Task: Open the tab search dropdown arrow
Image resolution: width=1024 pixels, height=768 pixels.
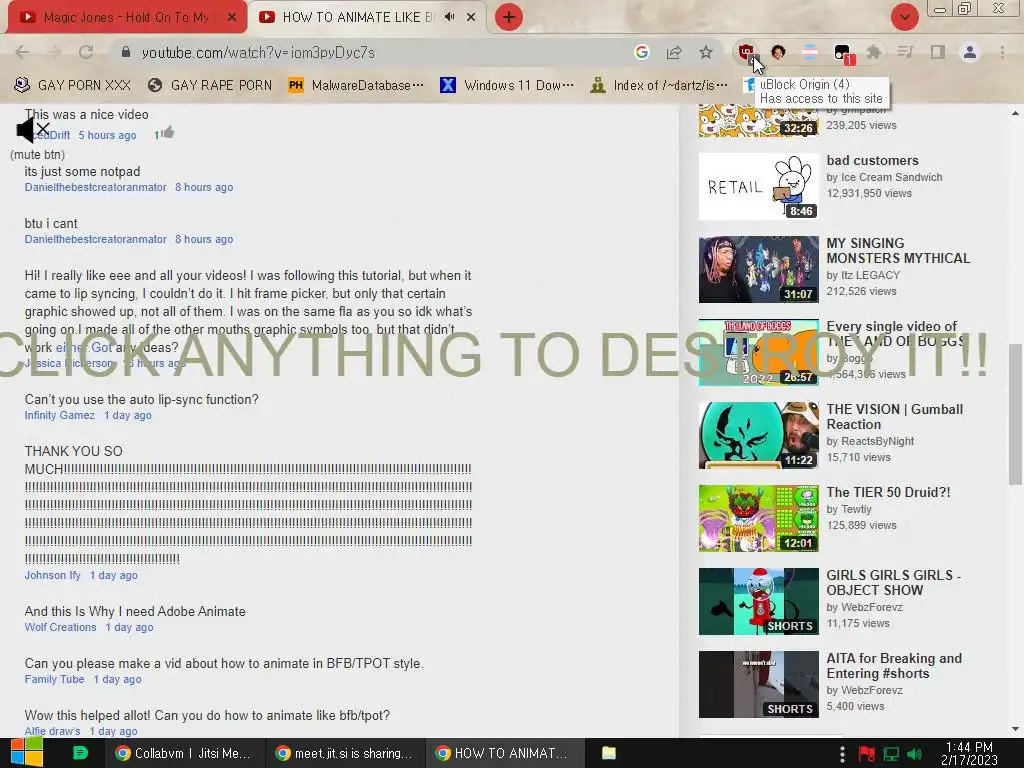Action: [x=904, y=17]
